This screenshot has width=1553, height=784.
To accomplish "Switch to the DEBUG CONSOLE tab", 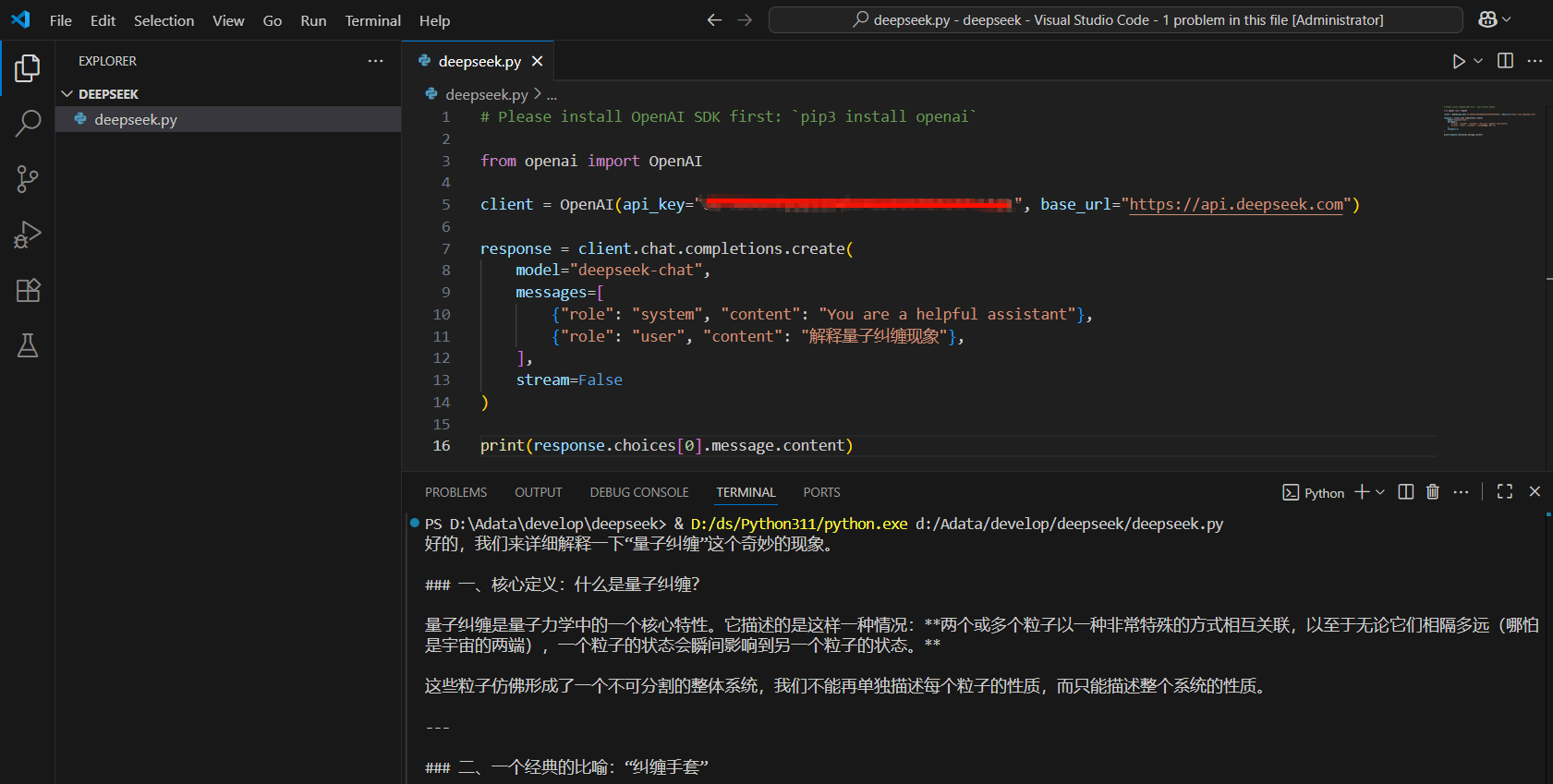I will [x=639, y=492].
